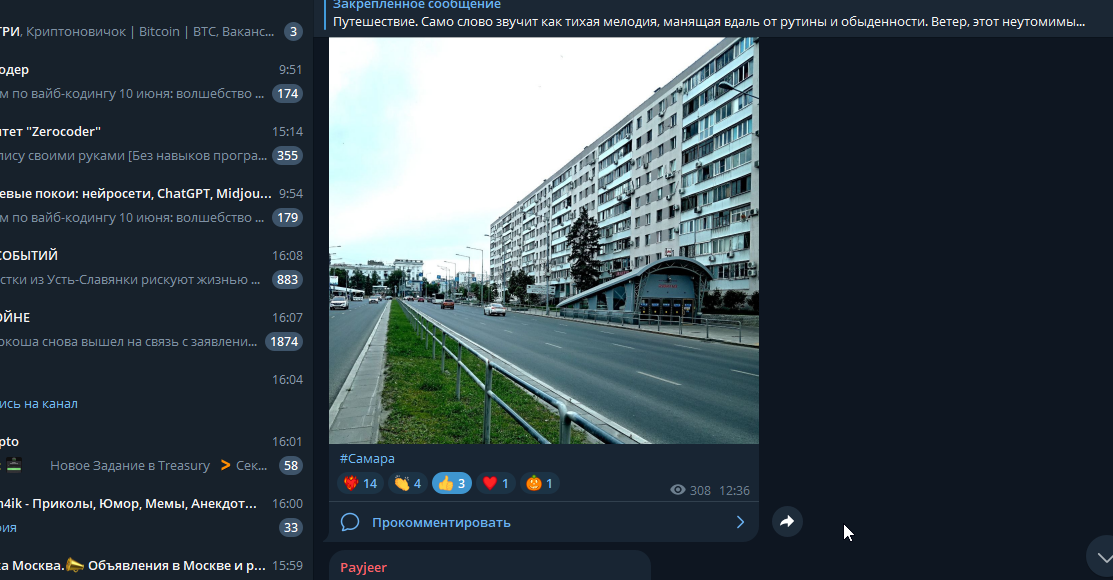This screenshot has height=580, width=1113.
Task: Open the Zerocoder chat with 355 unread
Action: tap(153, 143)
